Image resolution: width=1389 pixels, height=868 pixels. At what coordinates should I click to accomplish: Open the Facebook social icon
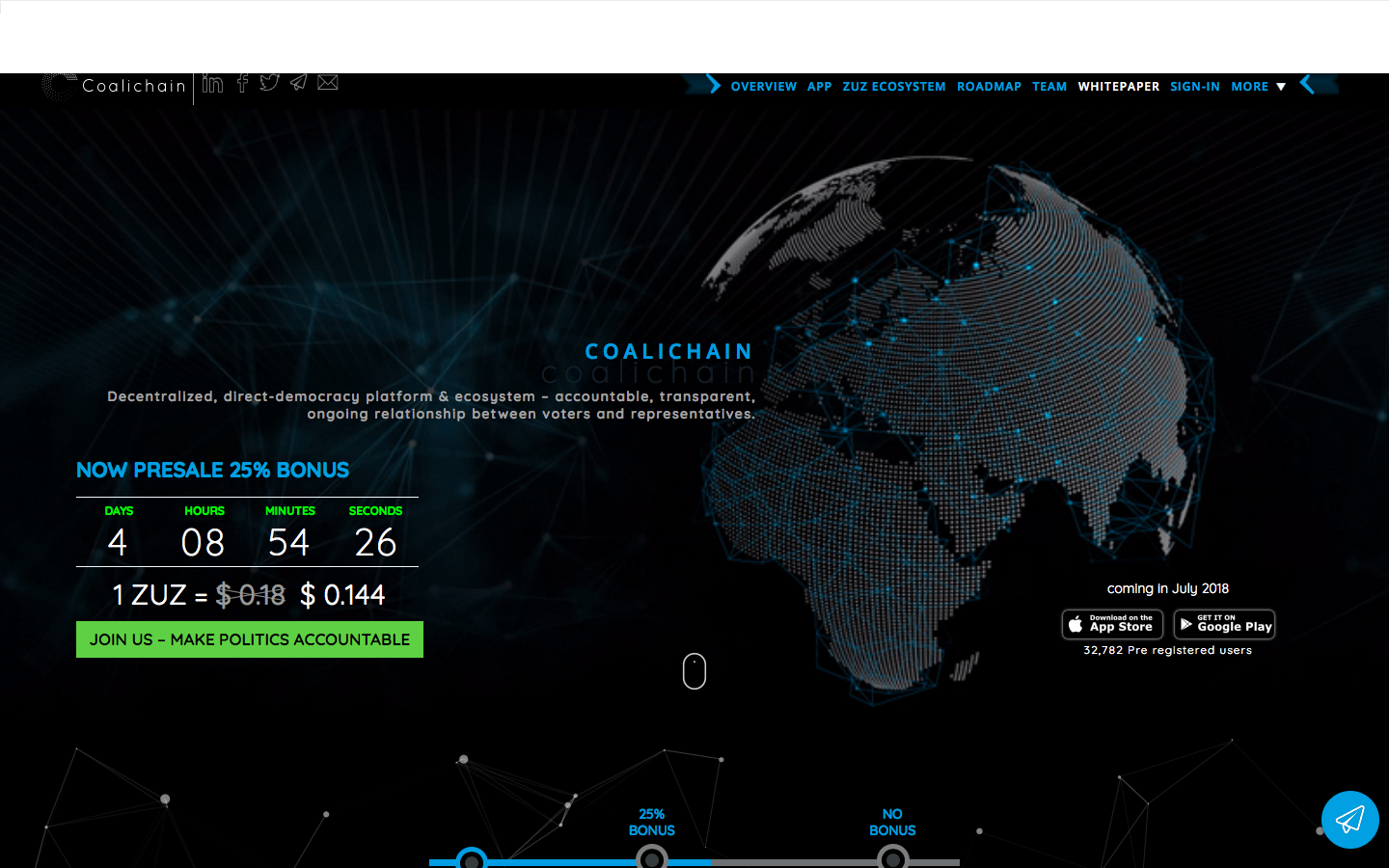click(242, 83)
